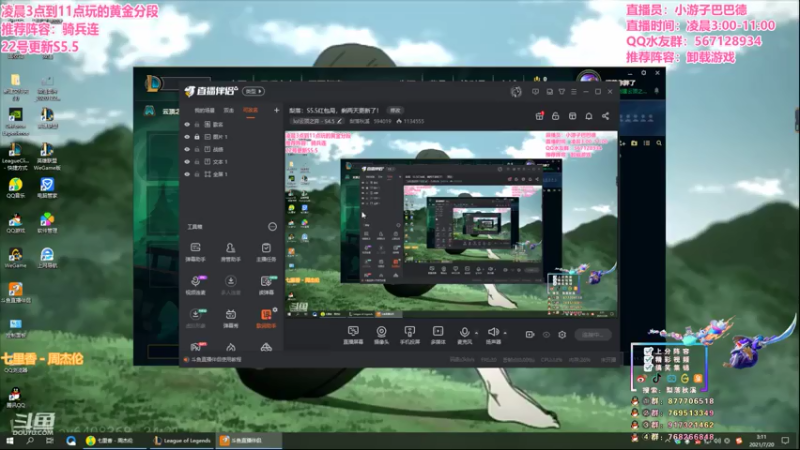This screenshot has width=800, height=450.
Task: Toggle preview eye icon beside settings gear
Action: pyautogui.click(x=546, y=335)
